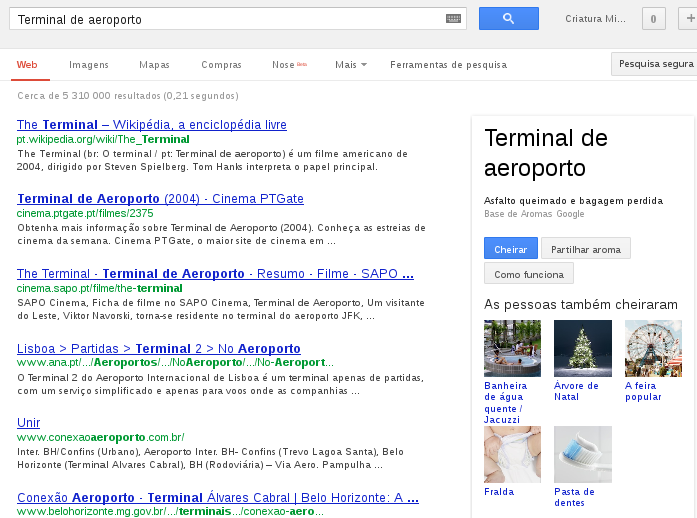Click the pt.wikipedia.org/wiki/The_Terminal URL
Viewport: 697px width, 518px height.
point(103,140)
